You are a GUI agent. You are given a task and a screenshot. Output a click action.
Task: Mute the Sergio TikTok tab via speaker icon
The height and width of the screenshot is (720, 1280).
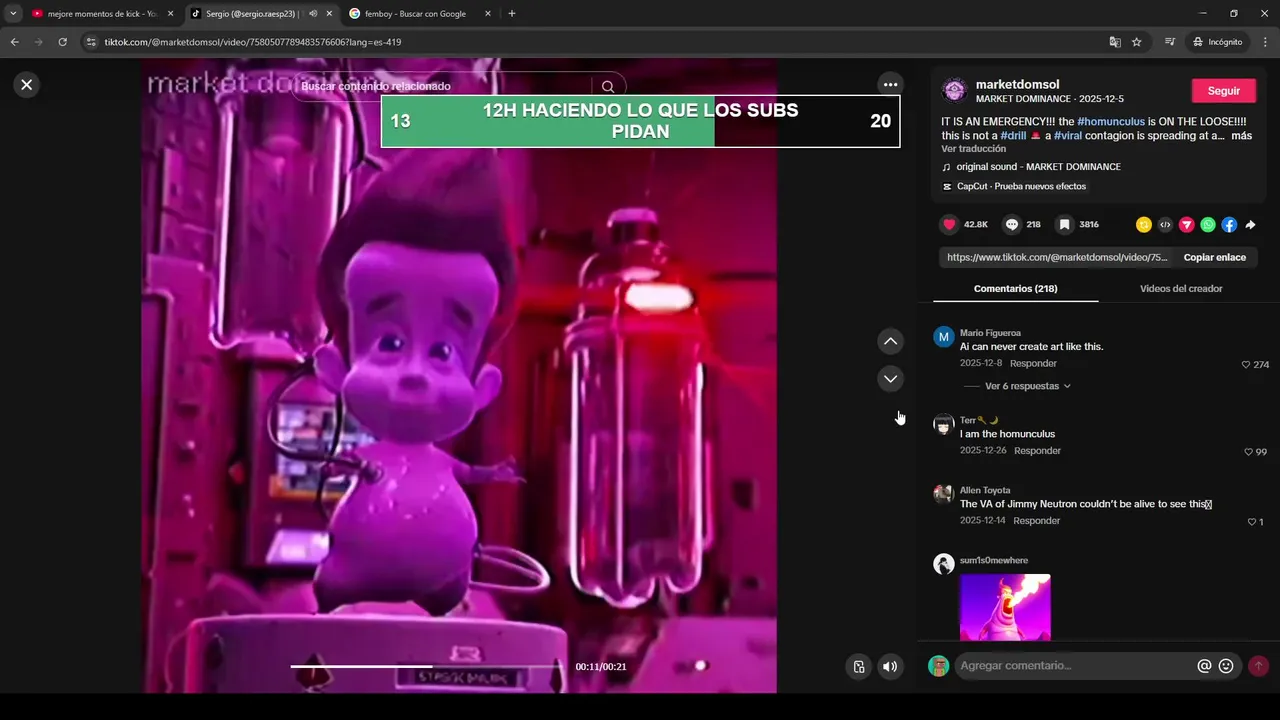pyautogui.click(x=313, y=14)
